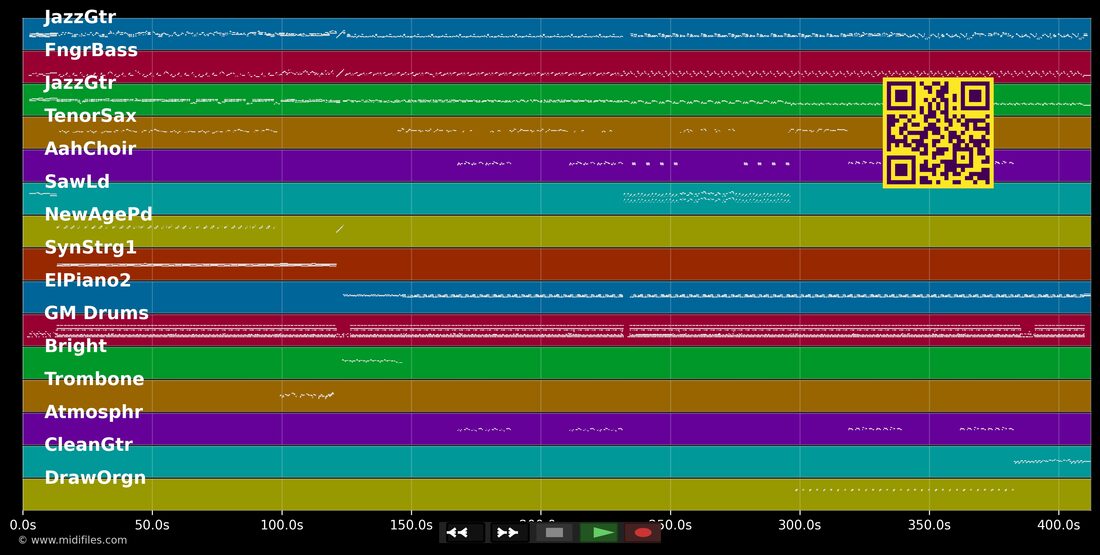Viewport: 1100px width, 555px height.
Task: Select the DrawOrgn track label
Action: point(95,478)
